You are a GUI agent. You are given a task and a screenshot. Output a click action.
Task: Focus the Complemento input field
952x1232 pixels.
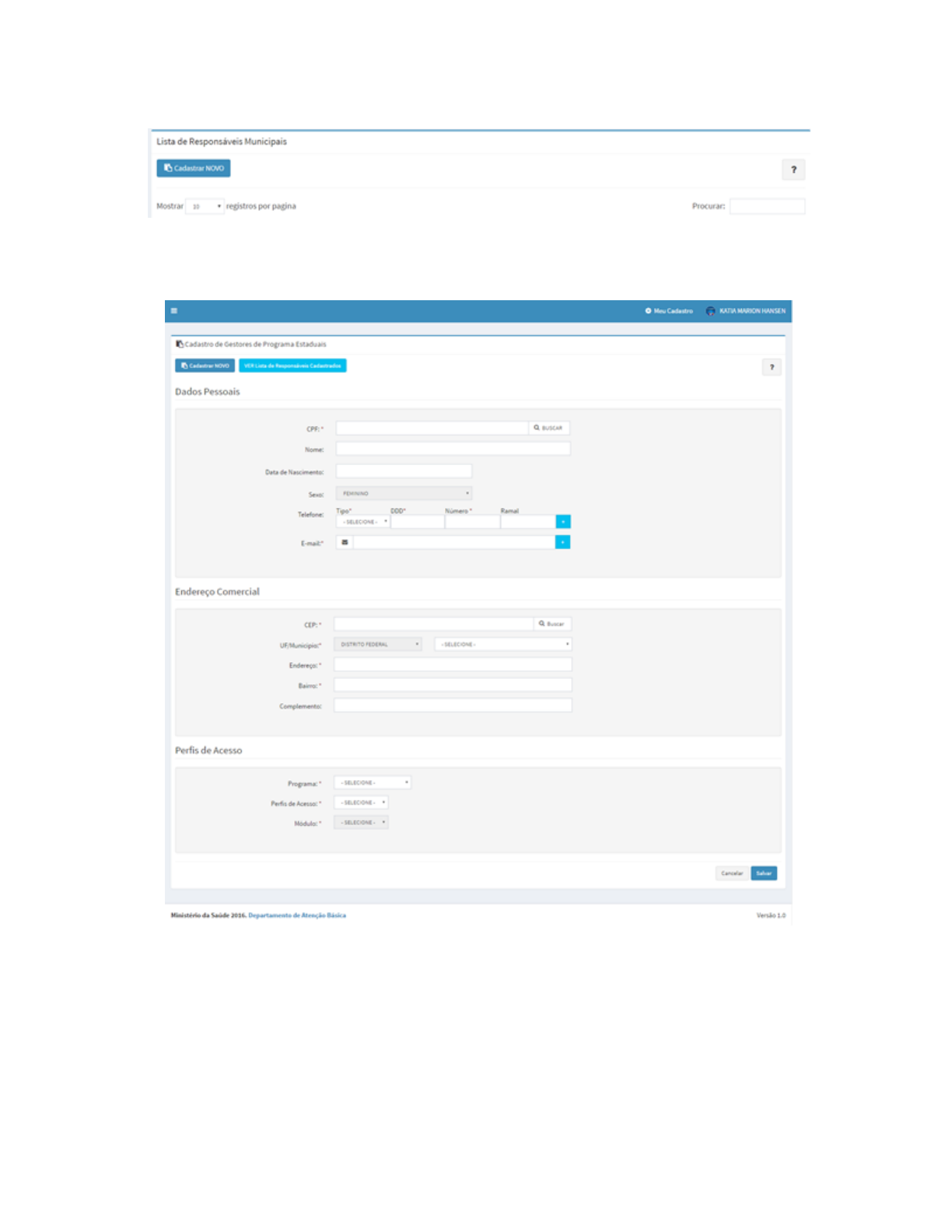pyautogui.click(x=453, y=705)
